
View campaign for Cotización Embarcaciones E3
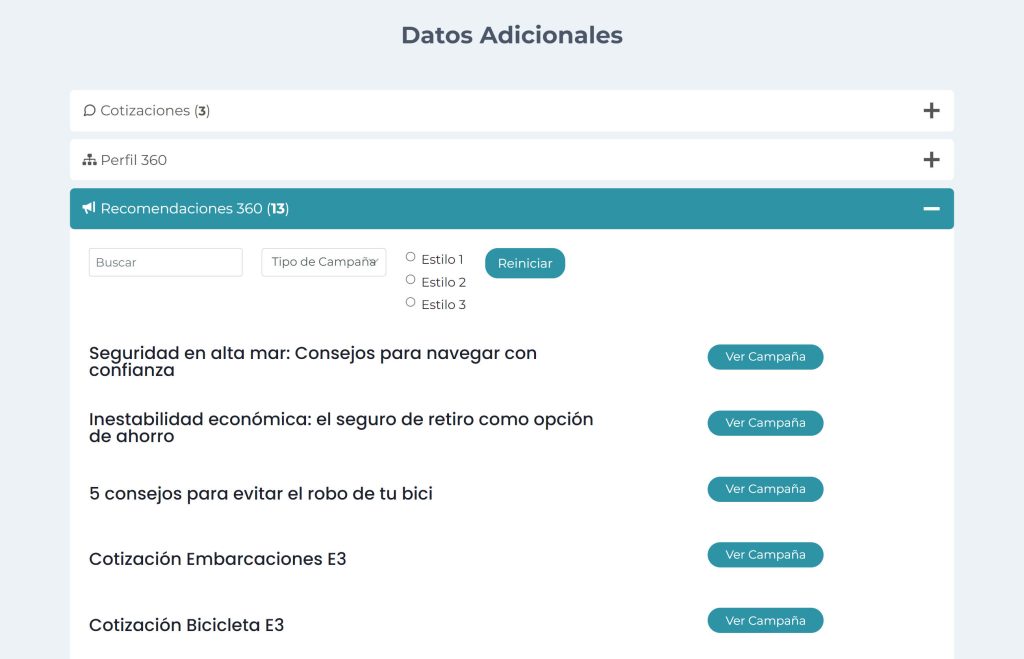(x=765, y=555)
